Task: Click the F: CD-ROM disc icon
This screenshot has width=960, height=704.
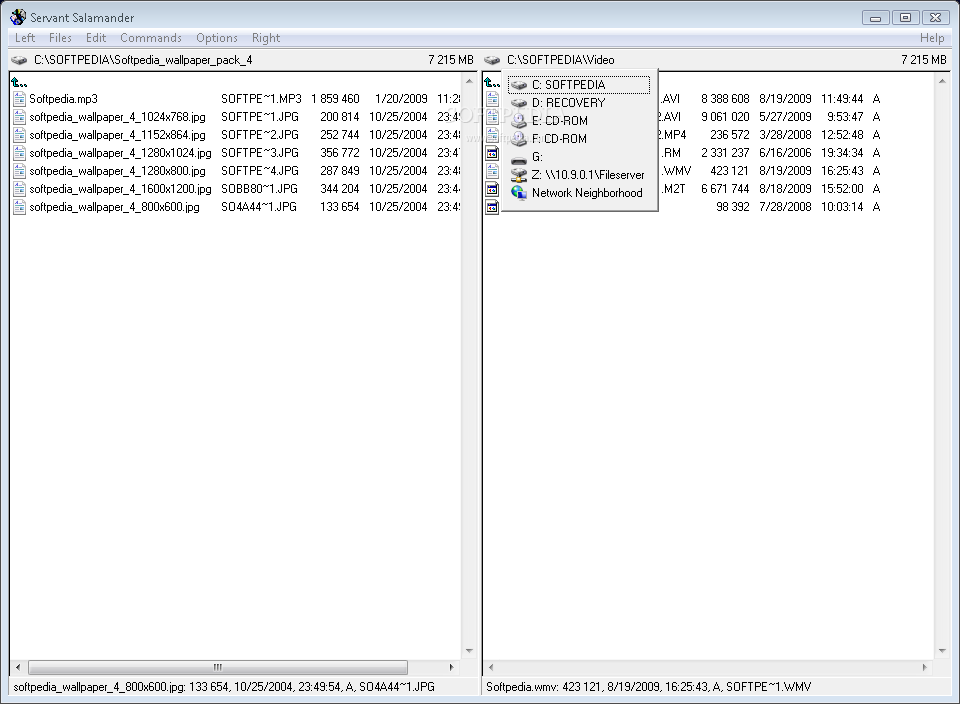Action: (519, 139)
